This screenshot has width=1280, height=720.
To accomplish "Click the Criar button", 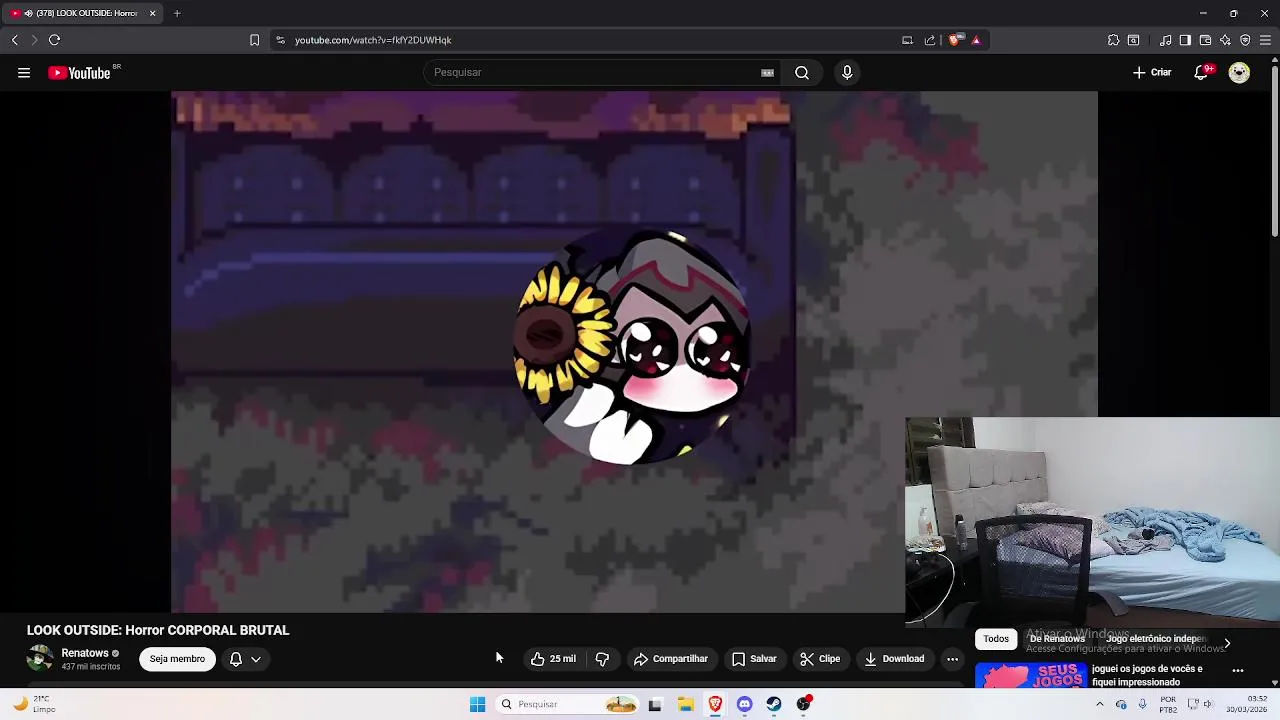I will click(1152, 73).
